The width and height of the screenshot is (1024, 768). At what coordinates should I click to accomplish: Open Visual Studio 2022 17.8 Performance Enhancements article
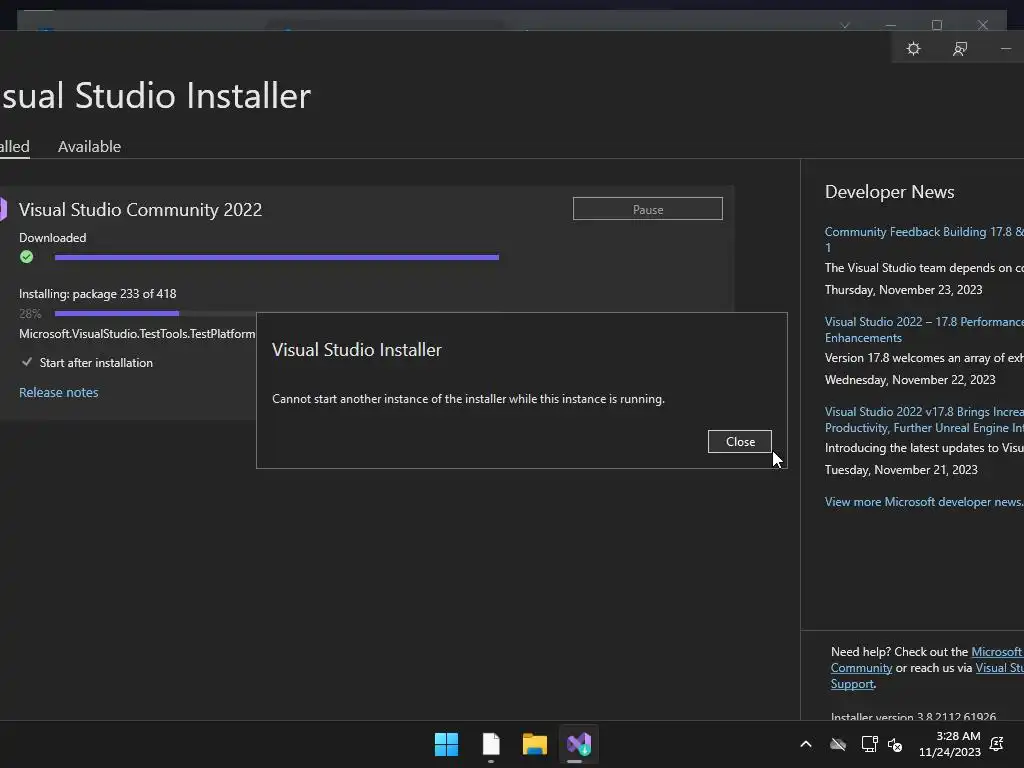click(924, 329)
